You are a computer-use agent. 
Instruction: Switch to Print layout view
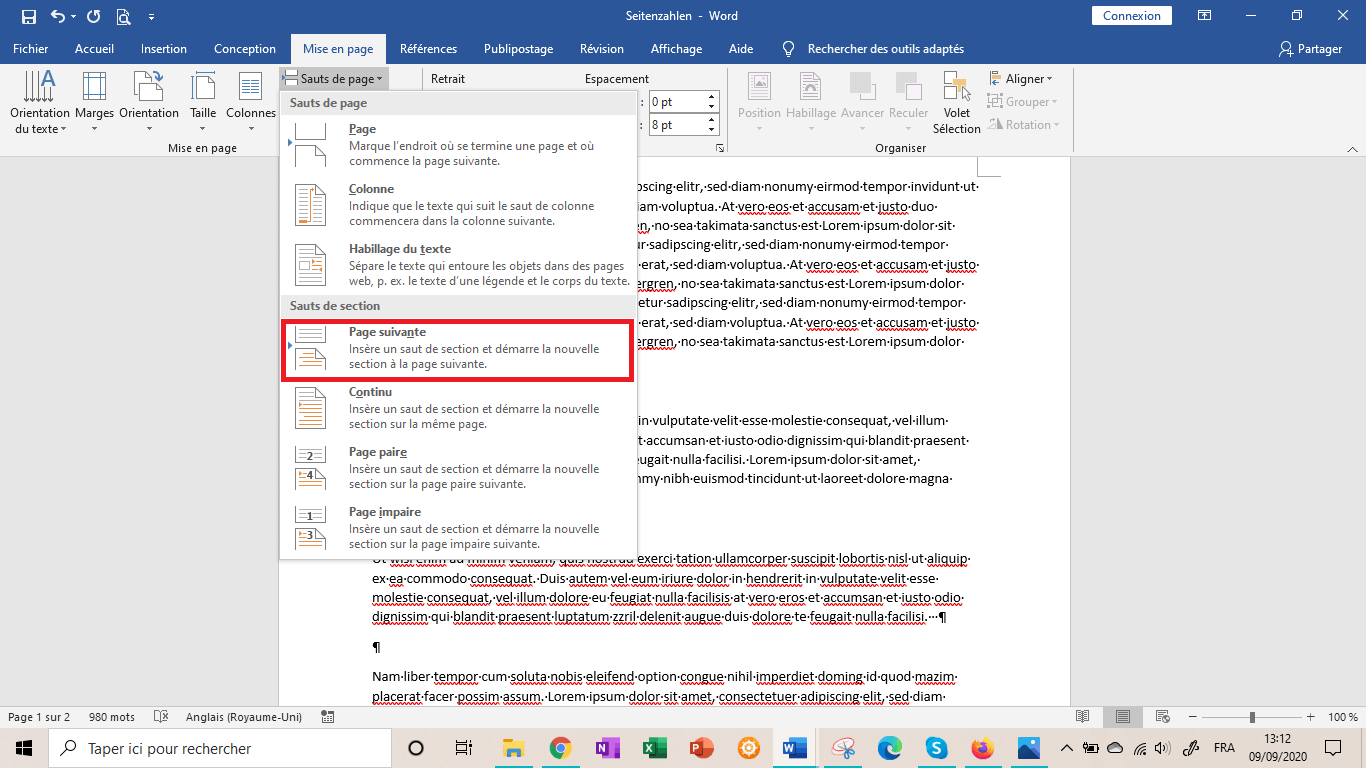pos(1123,717)
